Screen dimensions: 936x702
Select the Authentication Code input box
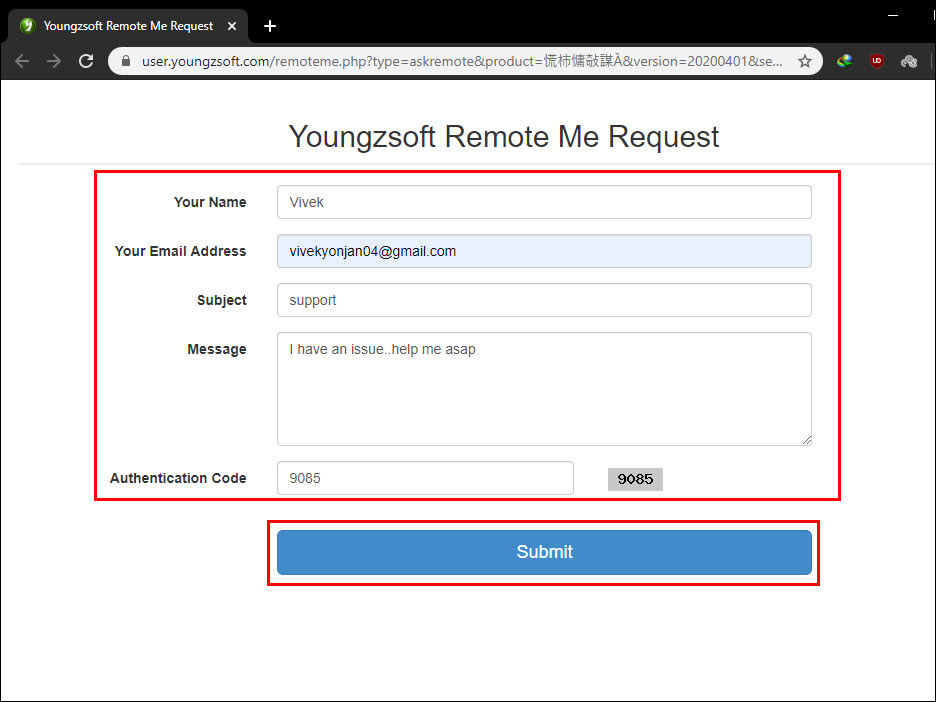pyautogui.click(x=425, y=478)
